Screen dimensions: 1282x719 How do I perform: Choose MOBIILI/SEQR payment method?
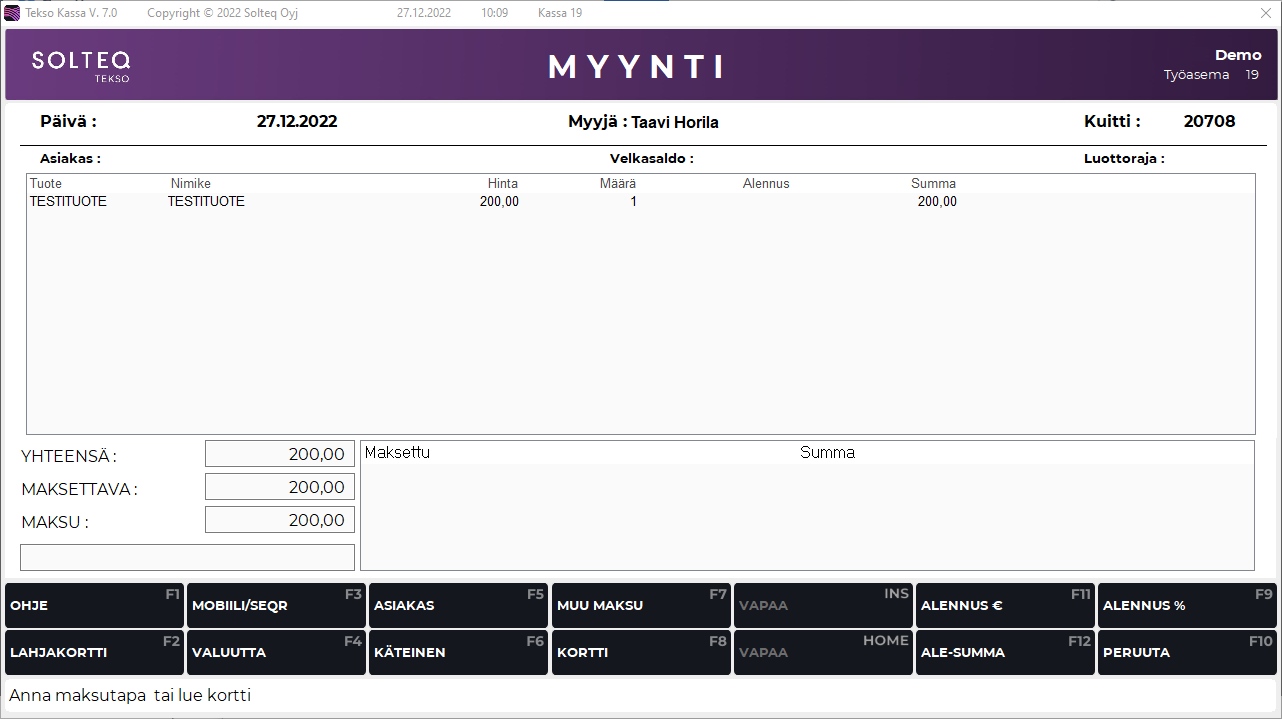(276, 606)
